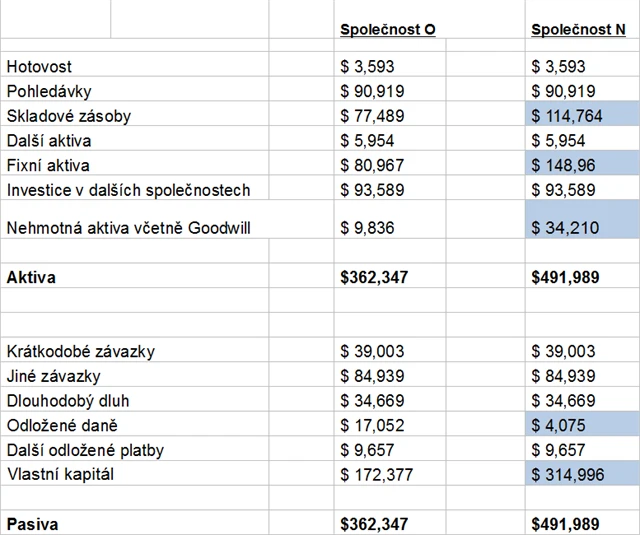Select Nehmotná aktiva včetně Goodwill label
This screenshot has height=535, width=640.
click(128, 228)
